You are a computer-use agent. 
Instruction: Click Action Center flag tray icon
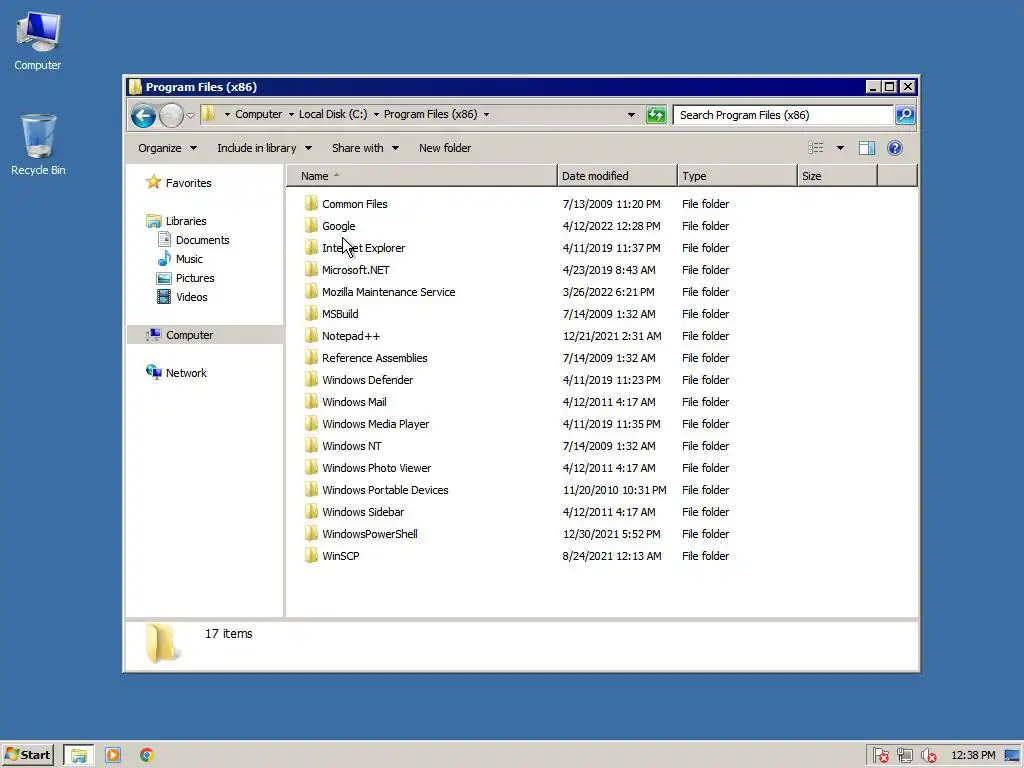pos(880,756)
